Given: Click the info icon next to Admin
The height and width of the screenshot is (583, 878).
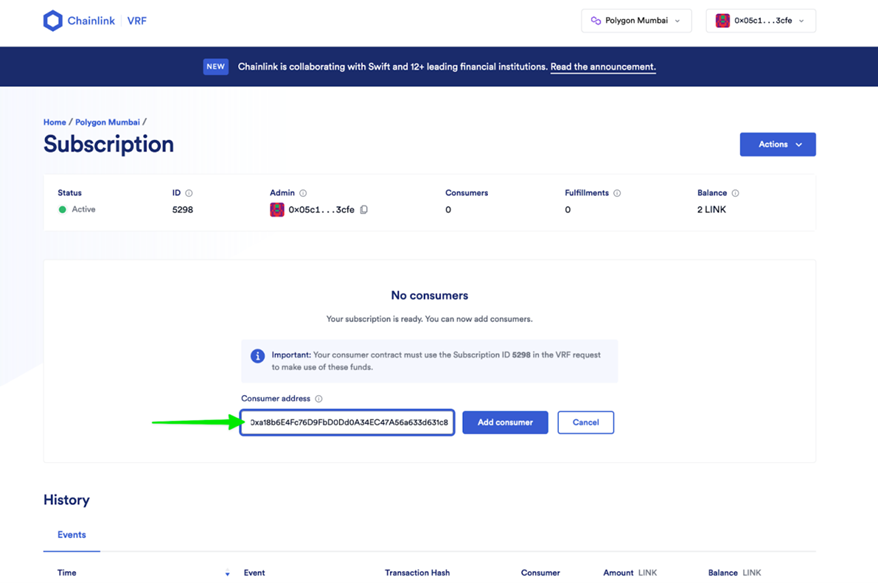Looking at the screenshot, I should click(x=303, y=193).
